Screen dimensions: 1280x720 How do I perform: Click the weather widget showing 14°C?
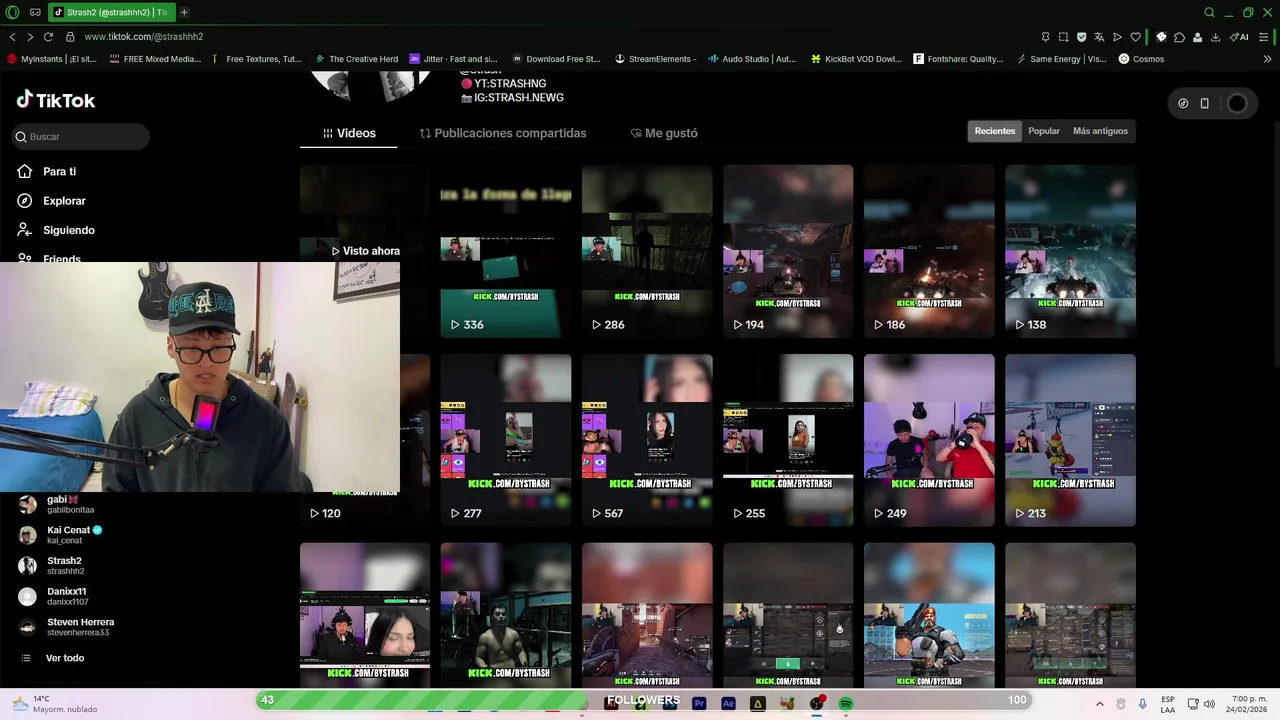pyautogui.click(x=55, y=704)
